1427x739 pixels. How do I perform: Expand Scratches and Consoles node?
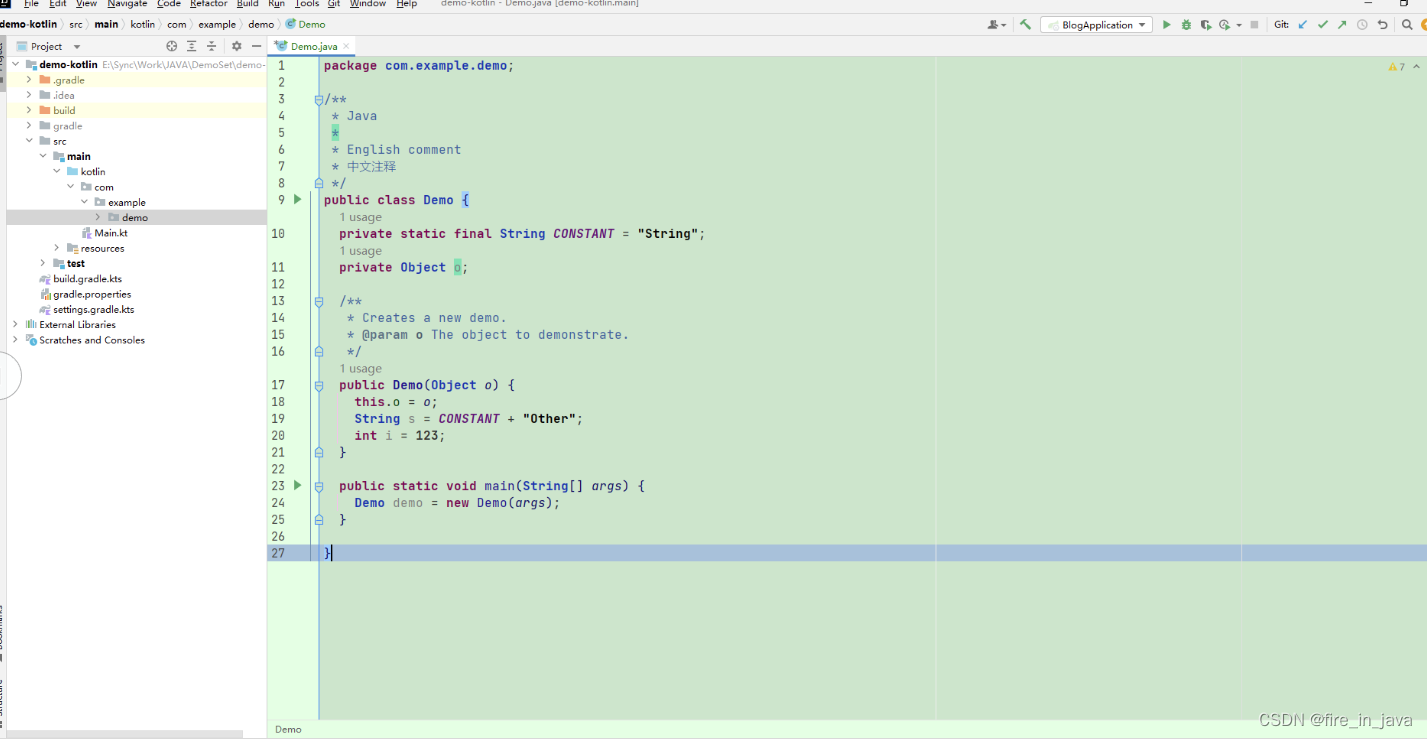pos(15,340)
